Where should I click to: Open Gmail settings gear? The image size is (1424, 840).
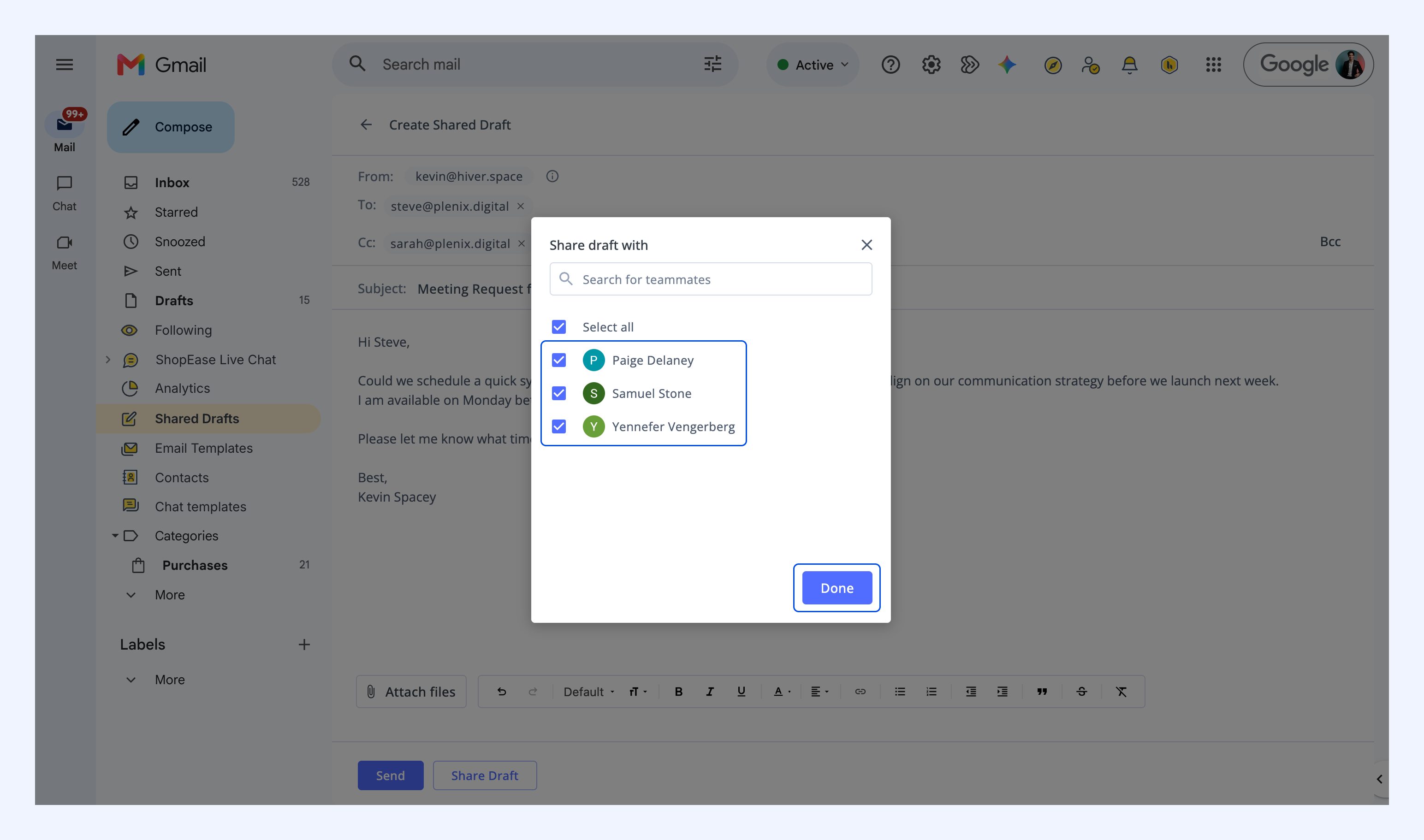coord(931,65)
